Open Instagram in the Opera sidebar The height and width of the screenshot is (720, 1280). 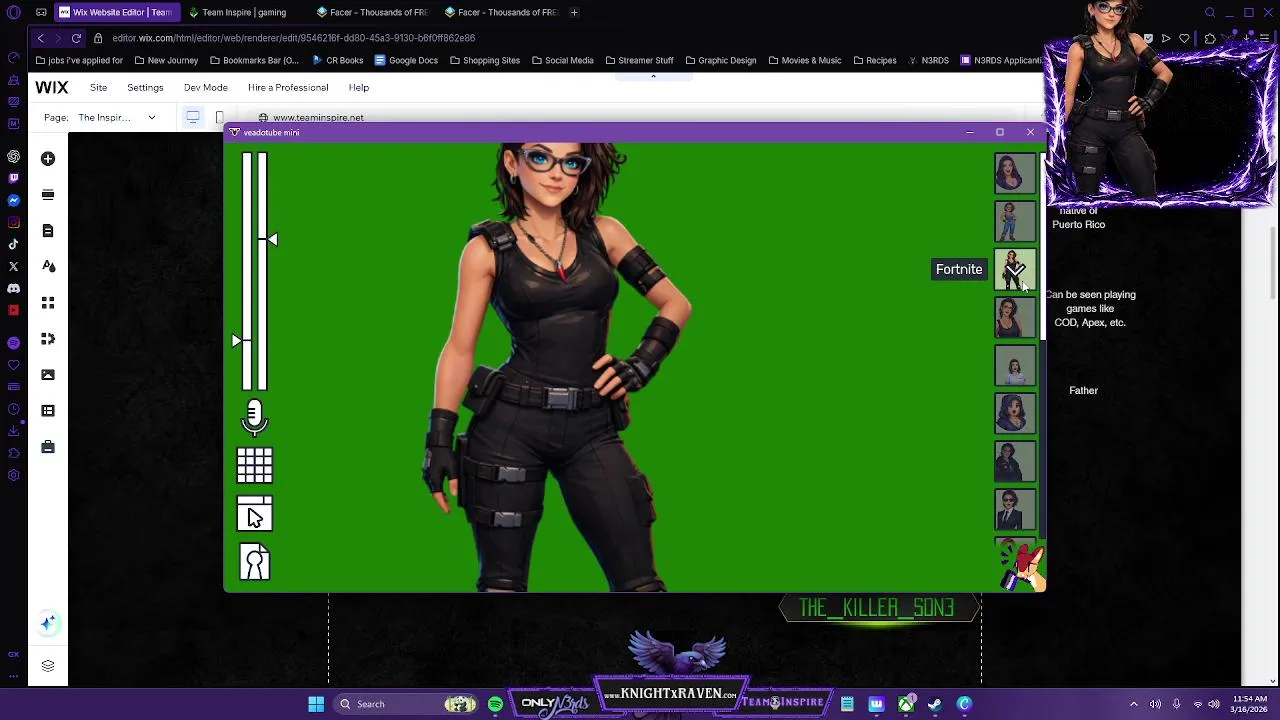pyautogui.click(x=13, y=222)
